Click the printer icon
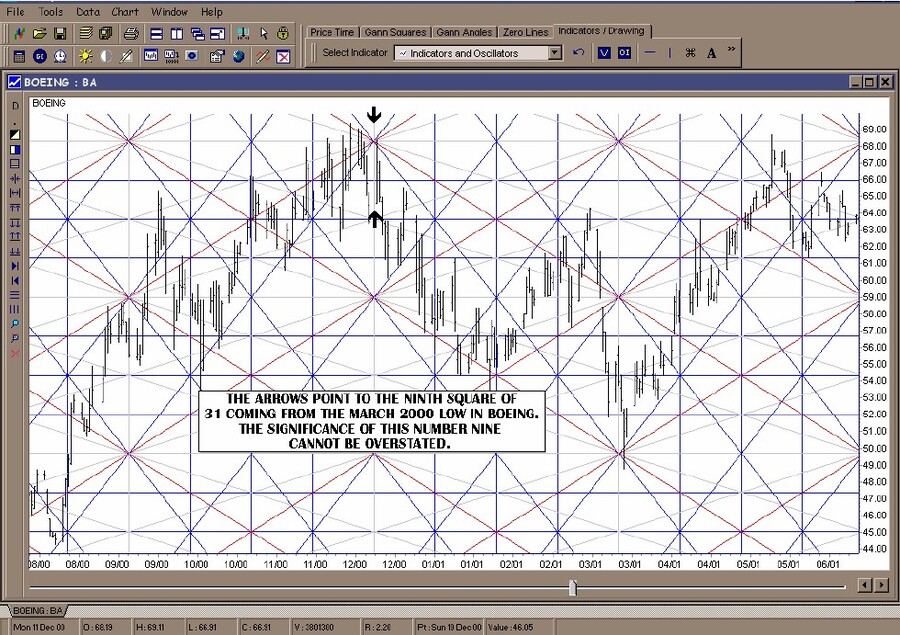Screen dimensions: 900x635 (130, 34)
